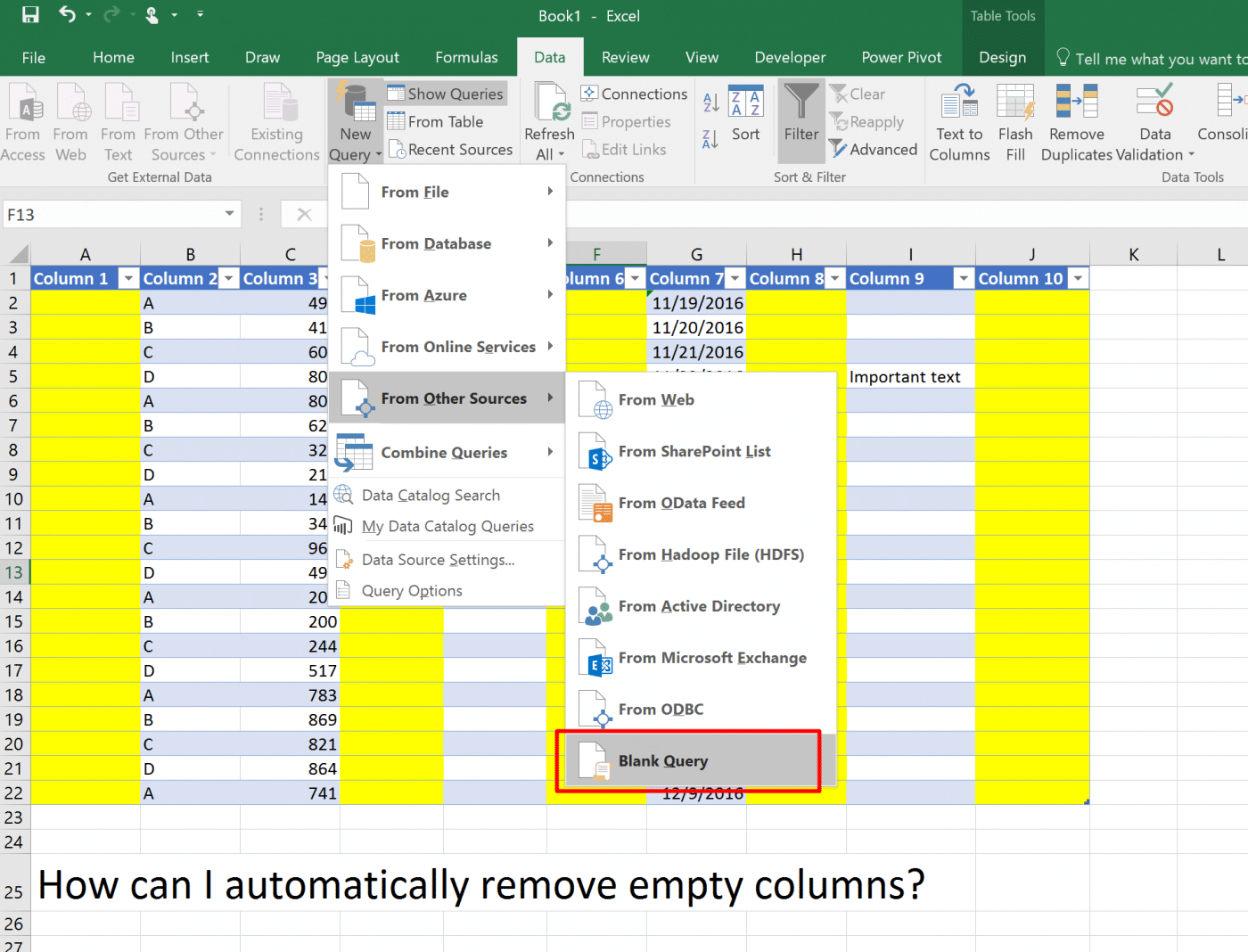Expand From File submenu

point(447,192)
